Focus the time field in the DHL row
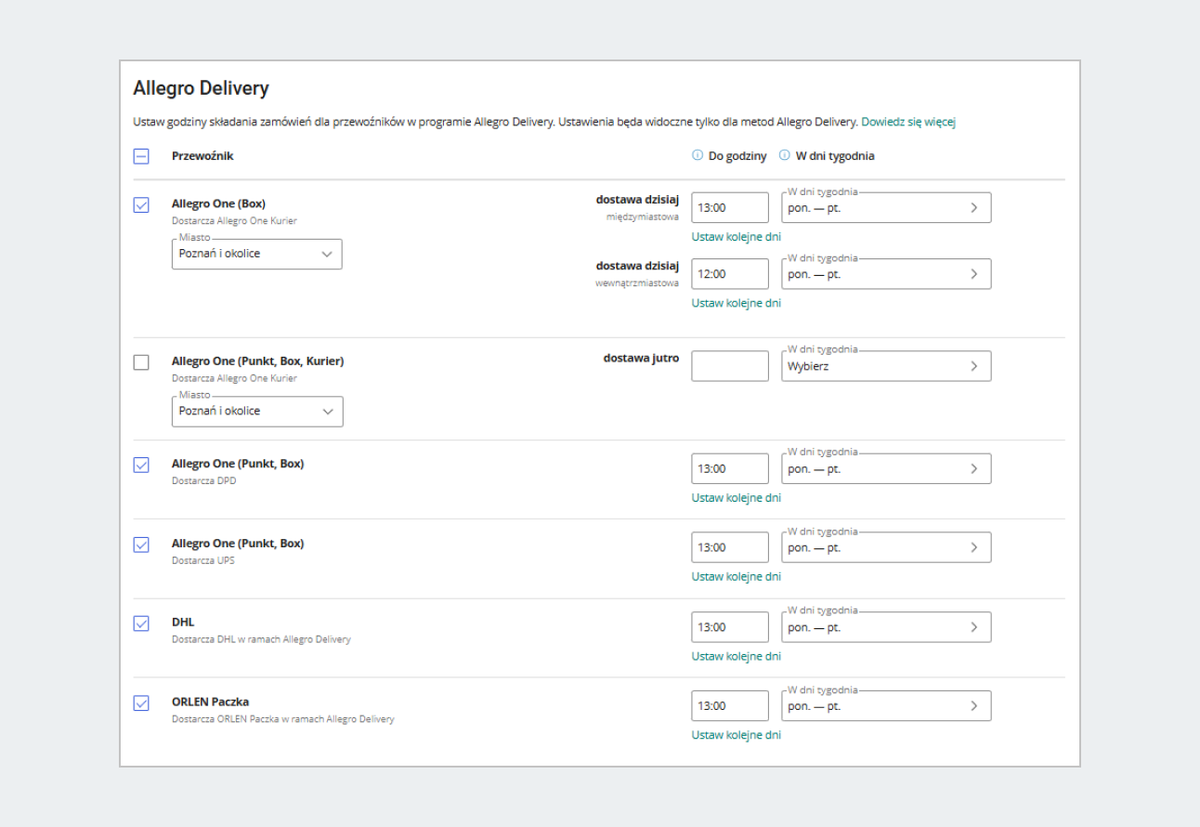Viewport: 1200px width, 827px height. (x=730, y=627)
